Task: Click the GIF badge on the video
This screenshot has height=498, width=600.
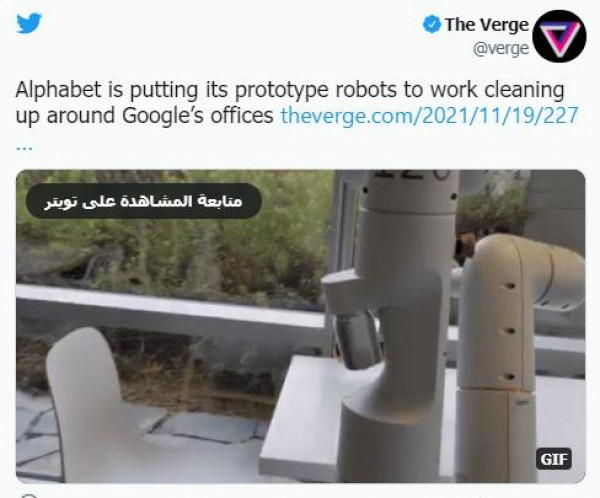Action: [x=554, y=459]
